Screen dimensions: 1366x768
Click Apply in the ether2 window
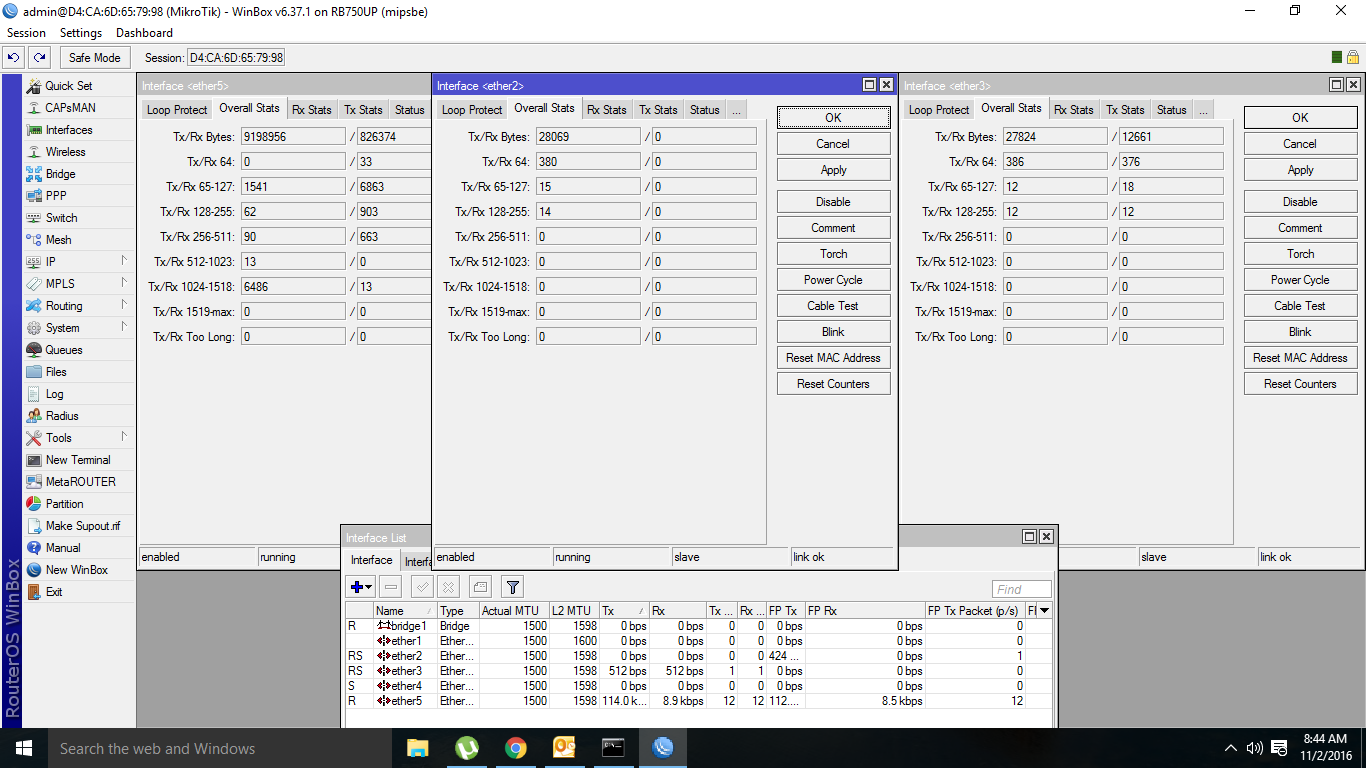click(x=833, y=170)
